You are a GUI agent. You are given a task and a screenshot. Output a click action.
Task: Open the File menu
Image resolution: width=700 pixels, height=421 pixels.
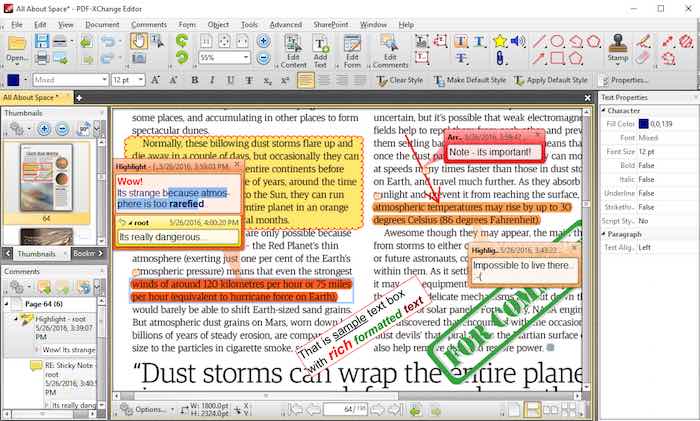17,25
